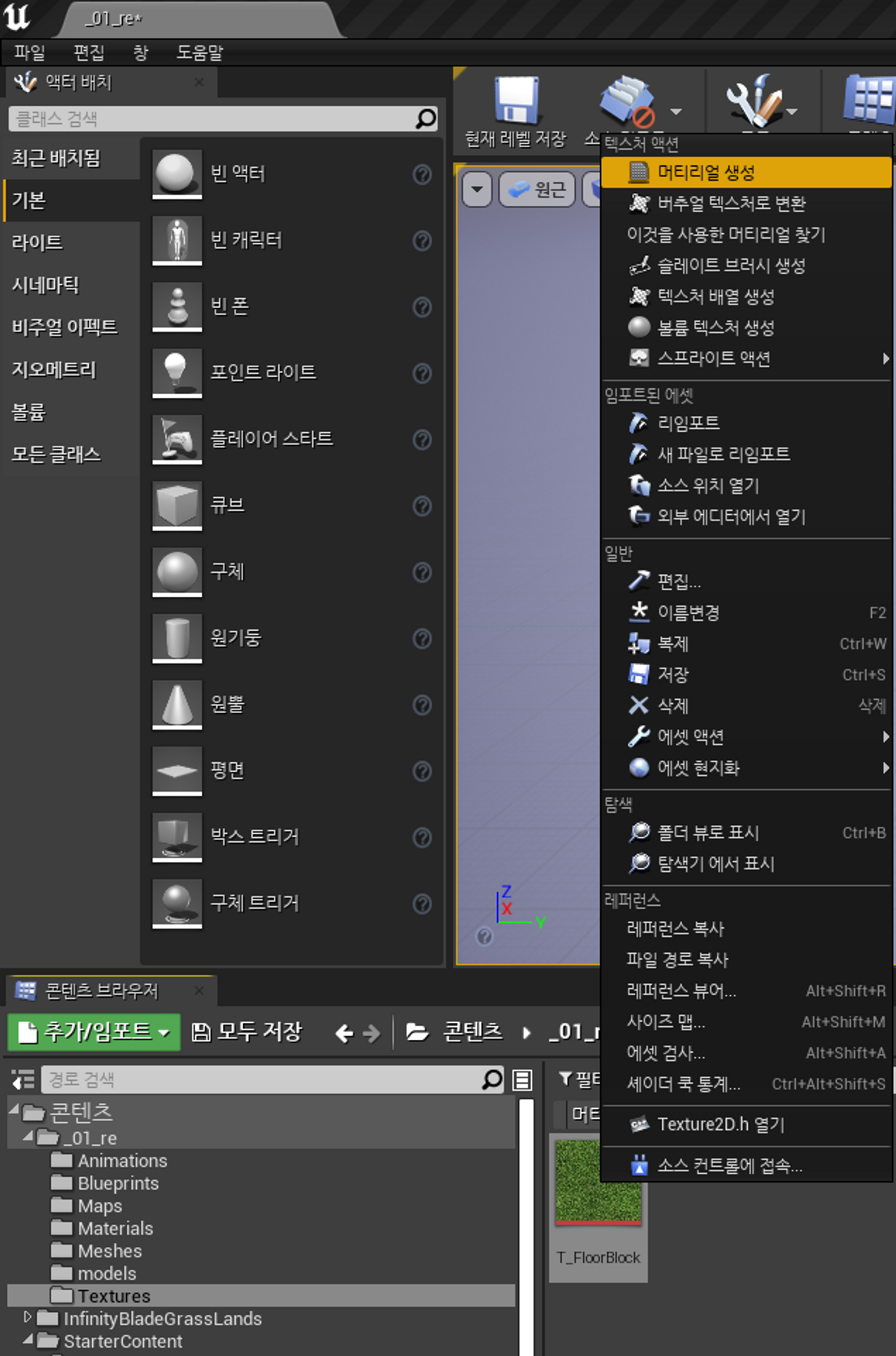Click the source control toolbar icon
The width and height of the screenshot is (896, 1356).
627,102
